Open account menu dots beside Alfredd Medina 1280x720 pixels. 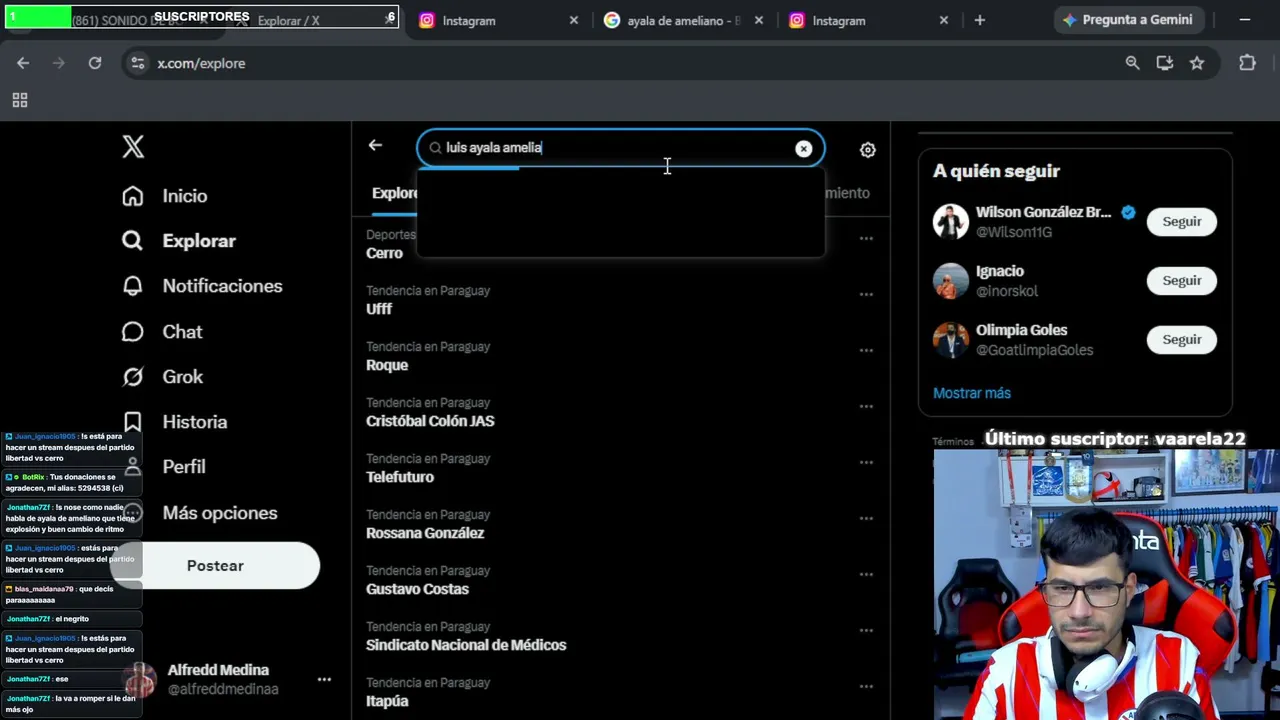324,679
